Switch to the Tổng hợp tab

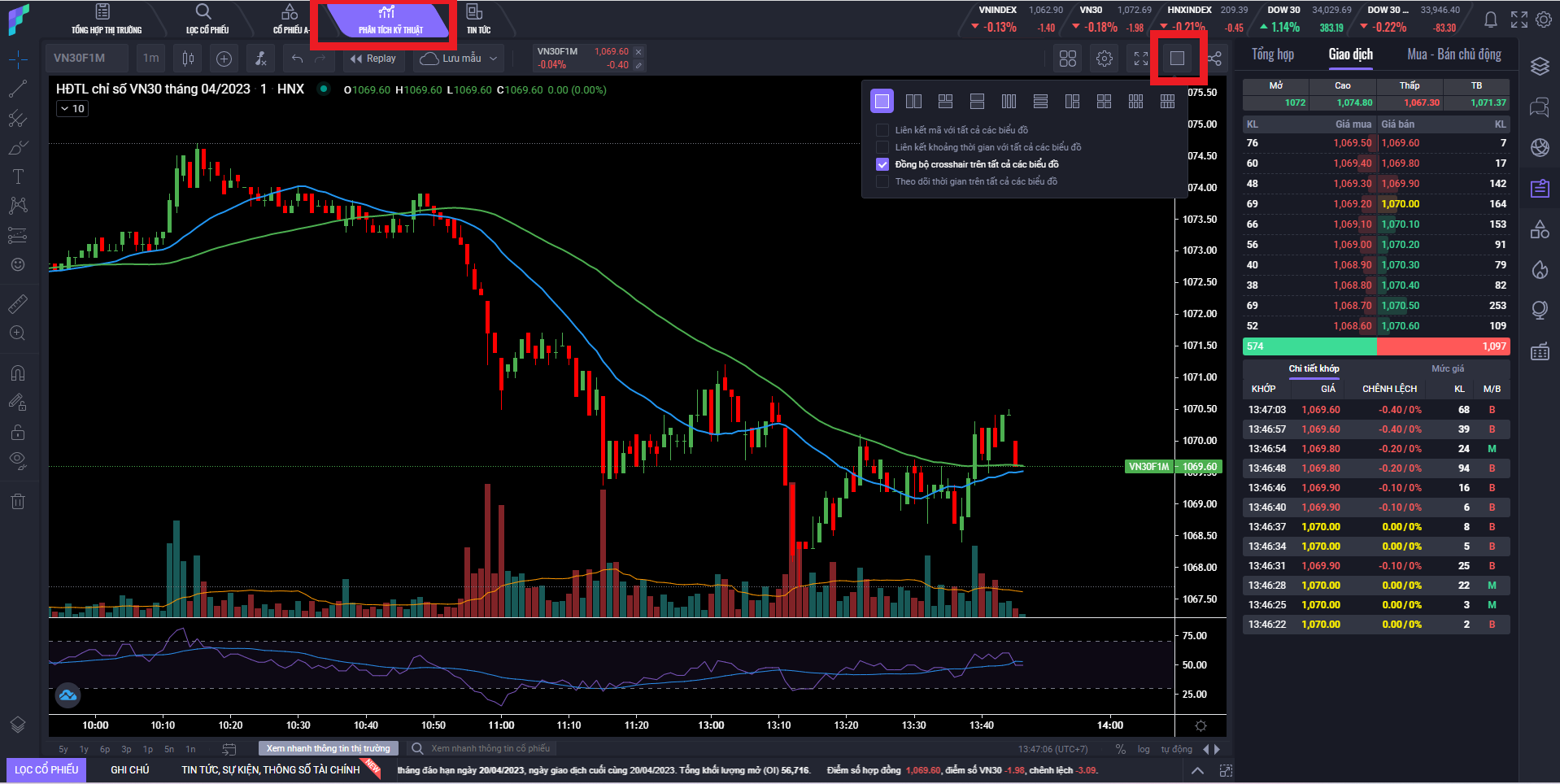tap(1272, 54)
